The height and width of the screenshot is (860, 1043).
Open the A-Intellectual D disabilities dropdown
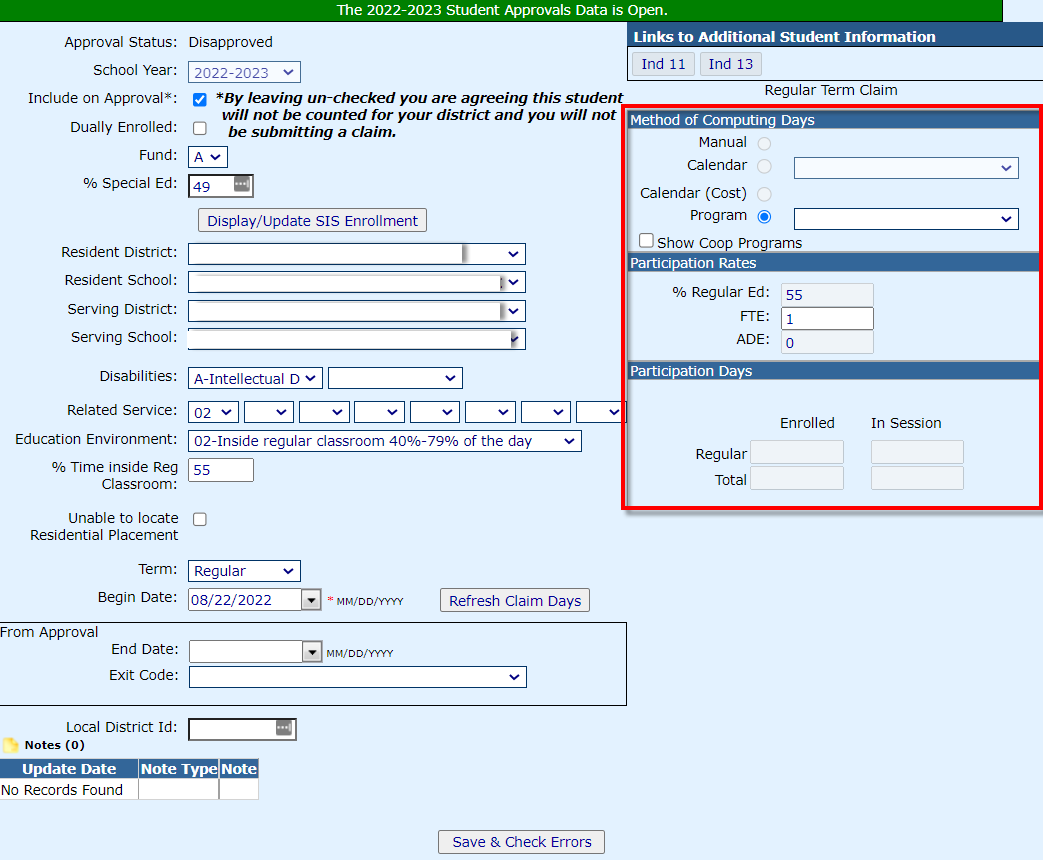[255, 378]
